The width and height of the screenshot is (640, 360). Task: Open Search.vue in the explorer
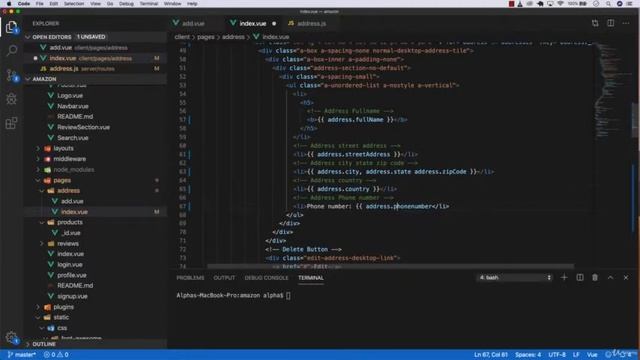73,138
